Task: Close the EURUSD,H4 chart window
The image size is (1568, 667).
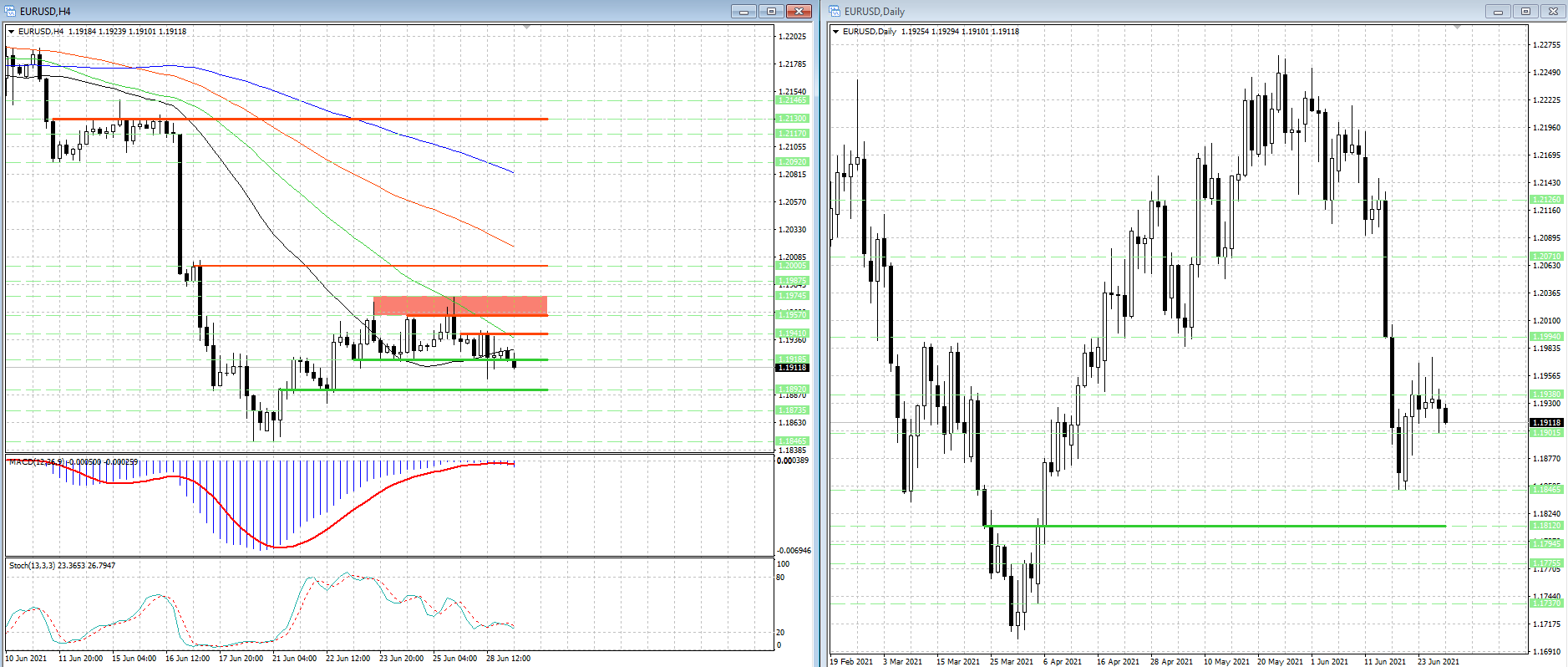Action: coord(799,11)
